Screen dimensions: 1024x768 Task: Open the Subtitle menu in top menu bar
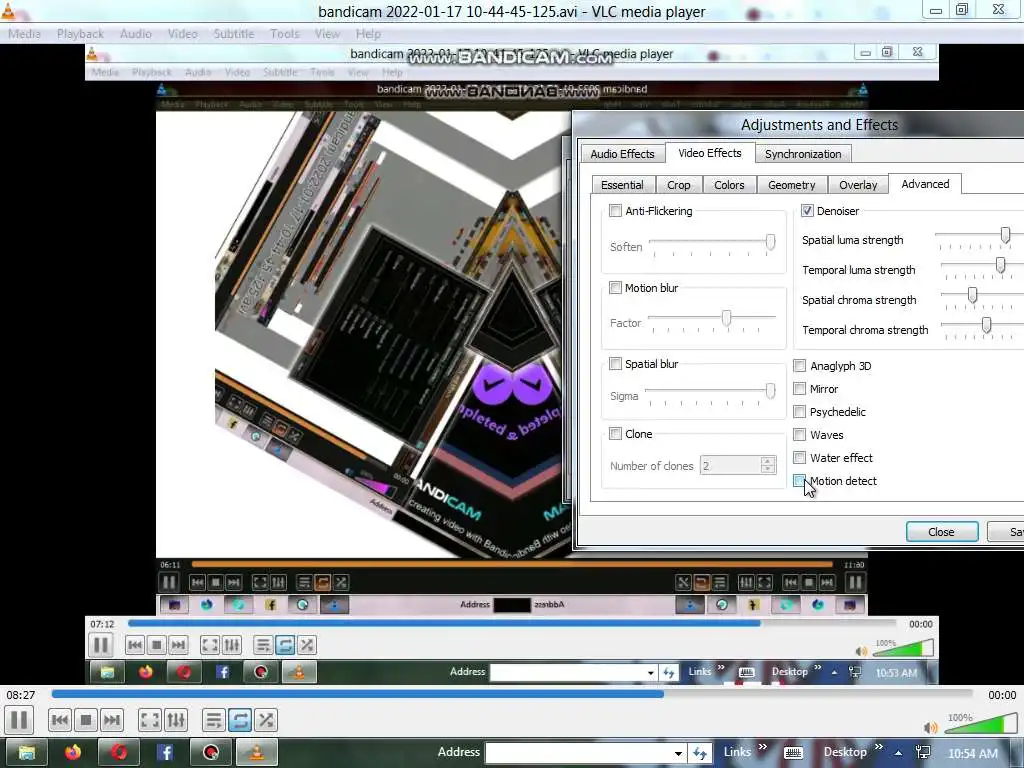click(x=234, y=34)
